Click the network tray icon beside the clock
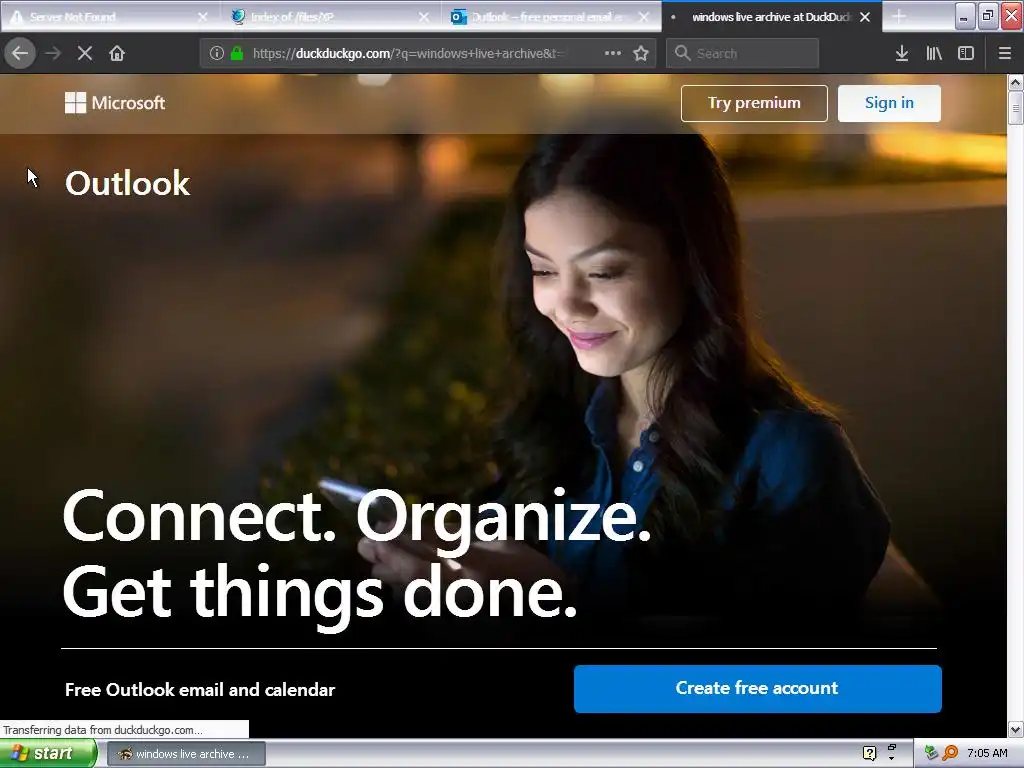The height and width of the screenshot is (768, 1024). [x=931, y=754]
